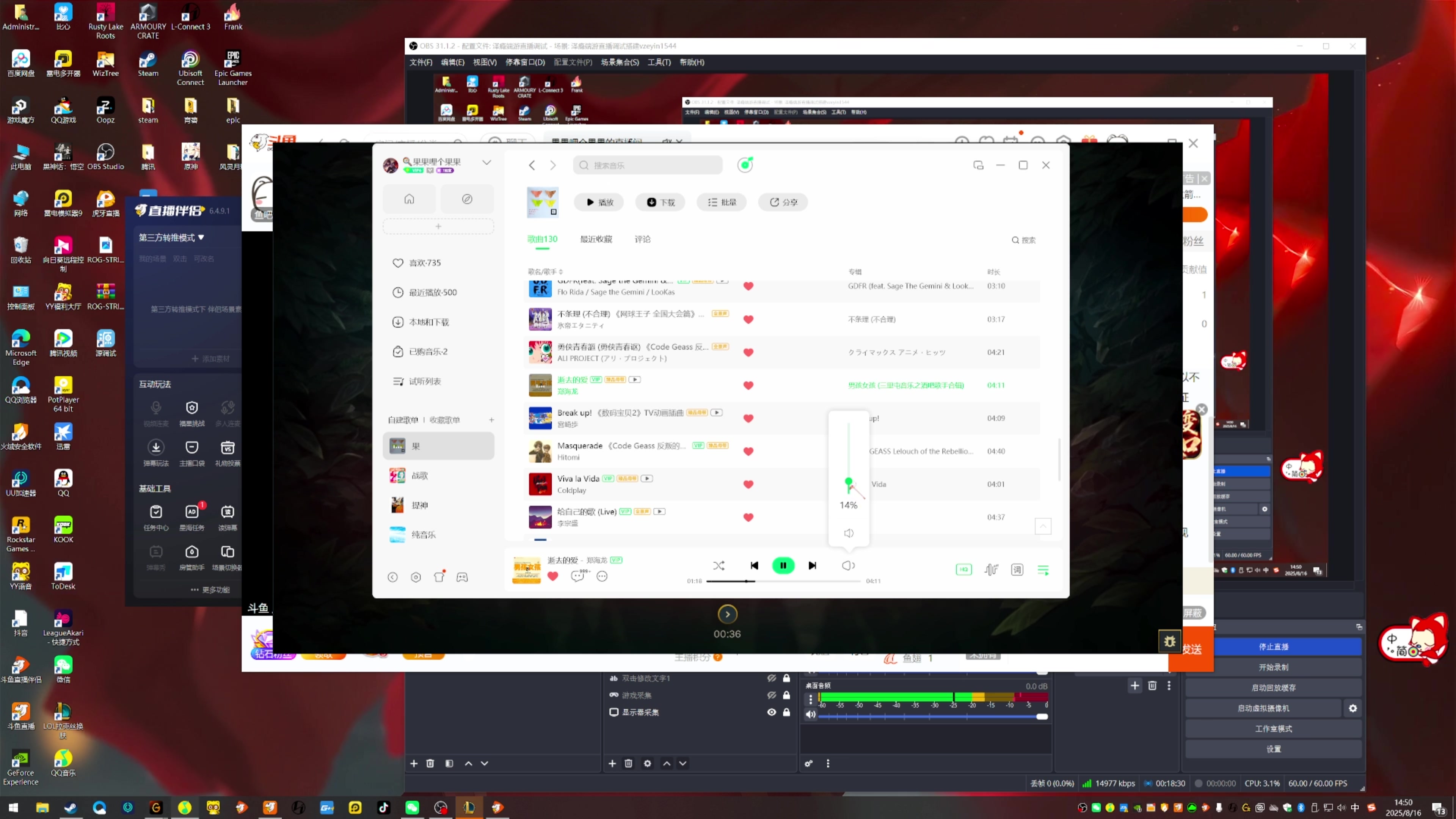Open the 评论 tab
The width and height of the screenshot is (1456, 819).
pyautogui.click(x=643, y=239)
